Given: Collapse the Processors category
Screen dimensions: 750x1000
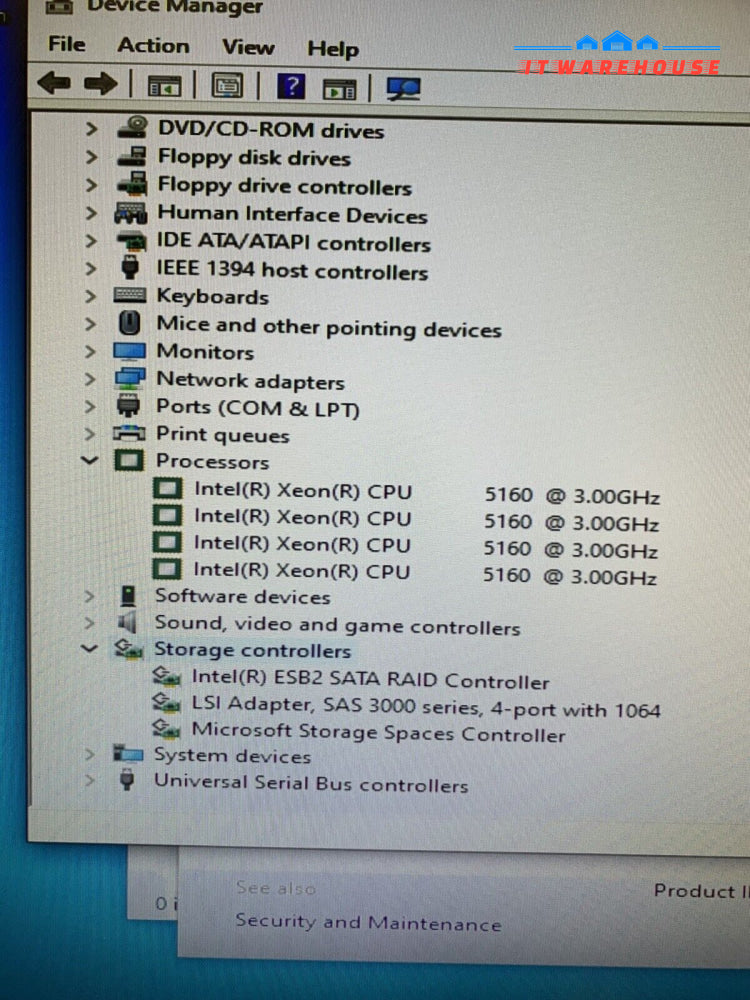Looking at the screenshot, I should tap(90, 461).
